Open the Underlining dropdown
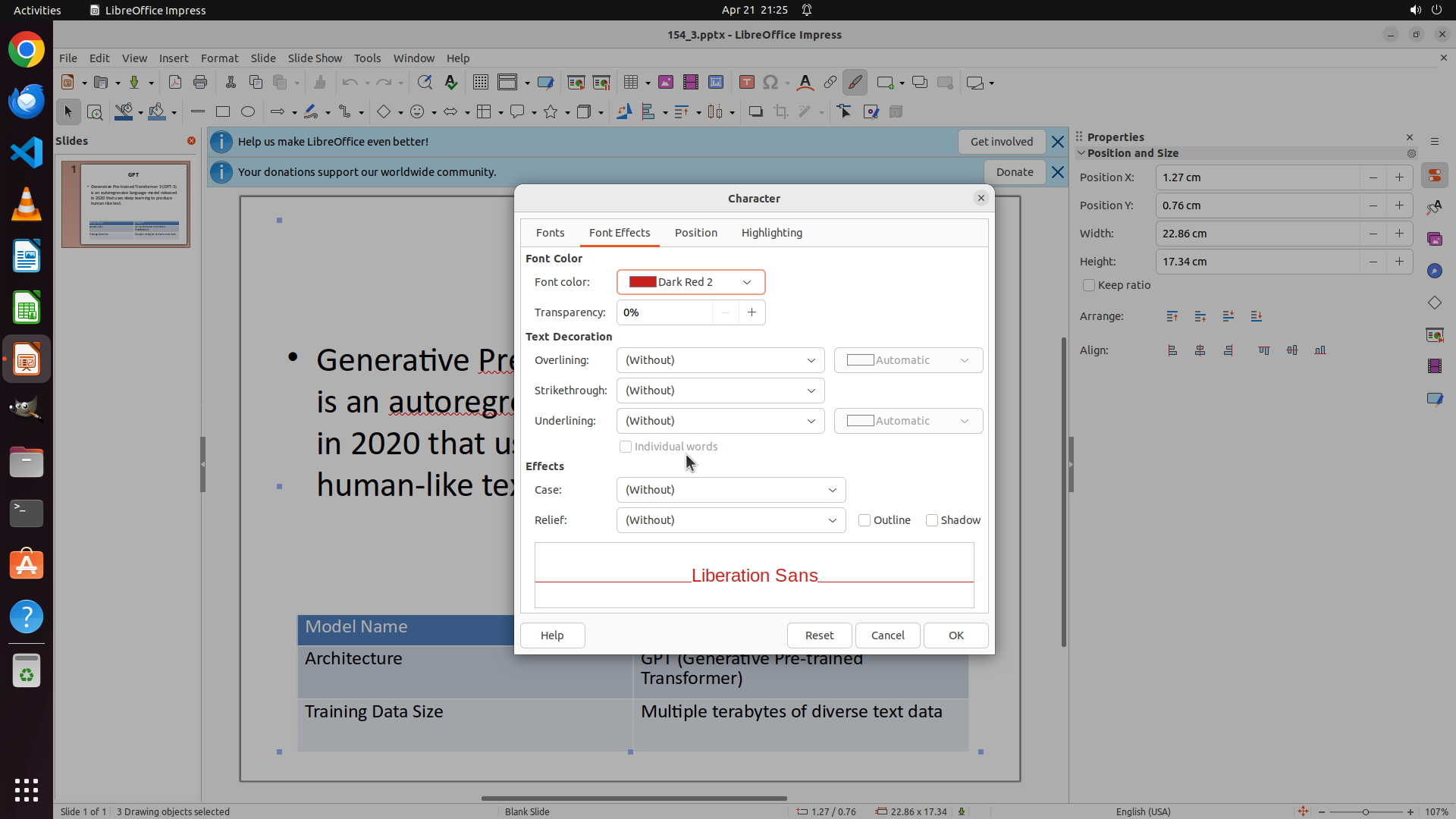Viewport: 1456px width, 819px height. [x=720, y=421]
